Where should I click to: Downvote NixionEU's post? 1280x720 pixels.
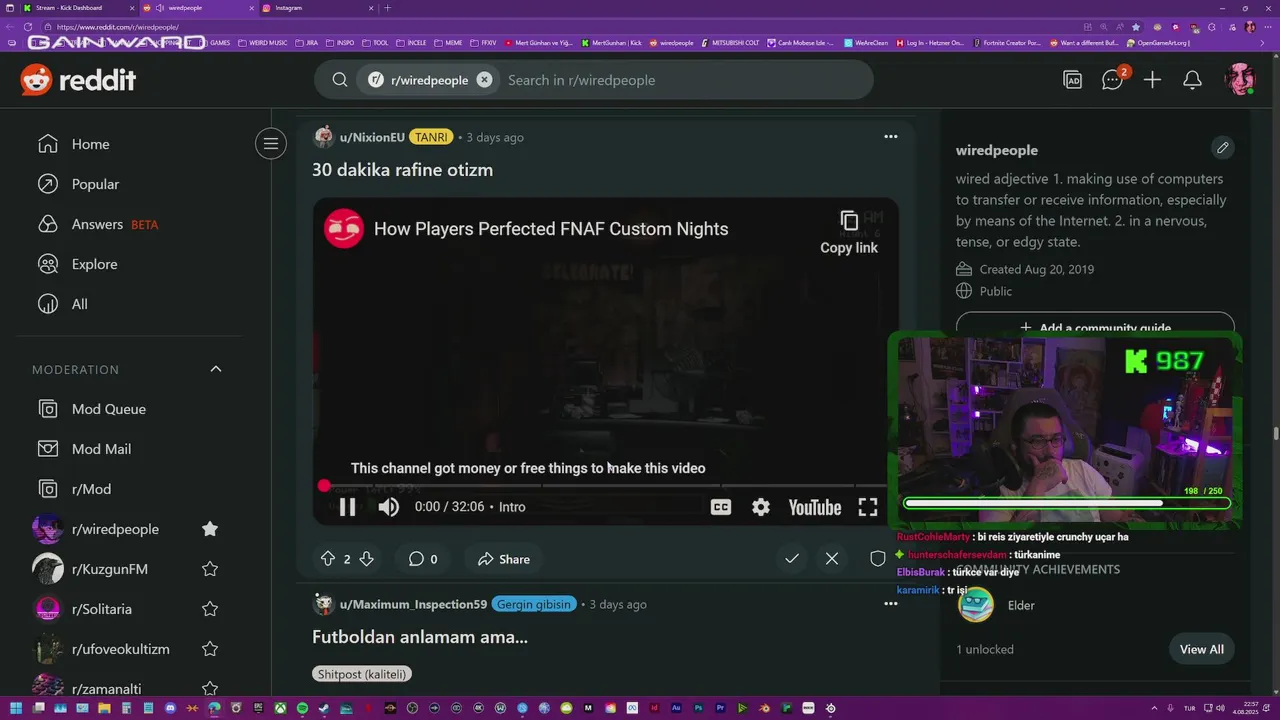[x=366, y=559]
